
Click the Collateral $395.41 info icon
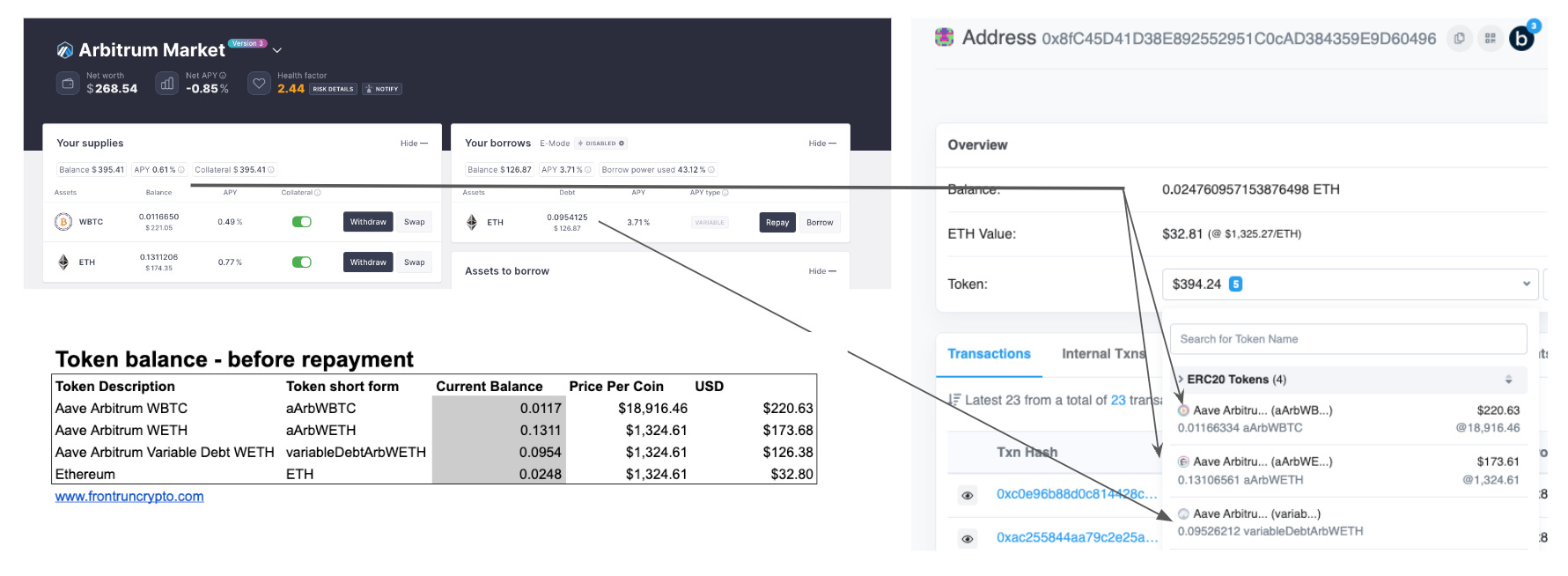tap(271, 170)
